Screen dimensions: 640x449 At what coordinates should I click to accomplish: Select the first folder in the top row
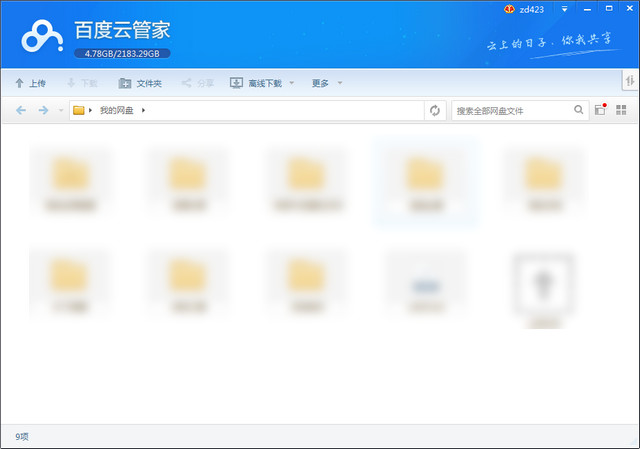(69, 181)
